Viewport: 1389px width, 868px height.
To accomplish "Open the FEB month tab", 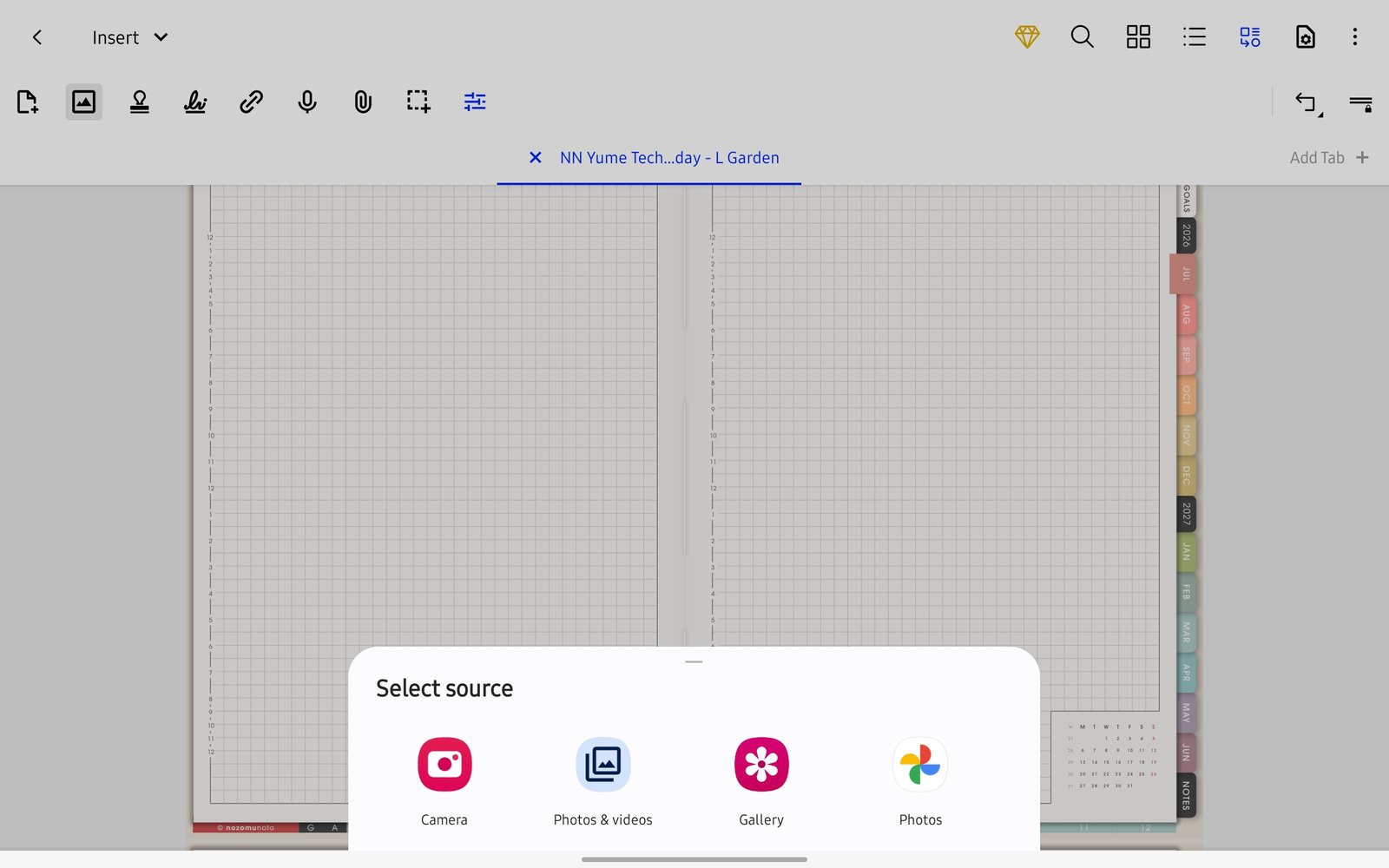I will [x=1186, y=592].
